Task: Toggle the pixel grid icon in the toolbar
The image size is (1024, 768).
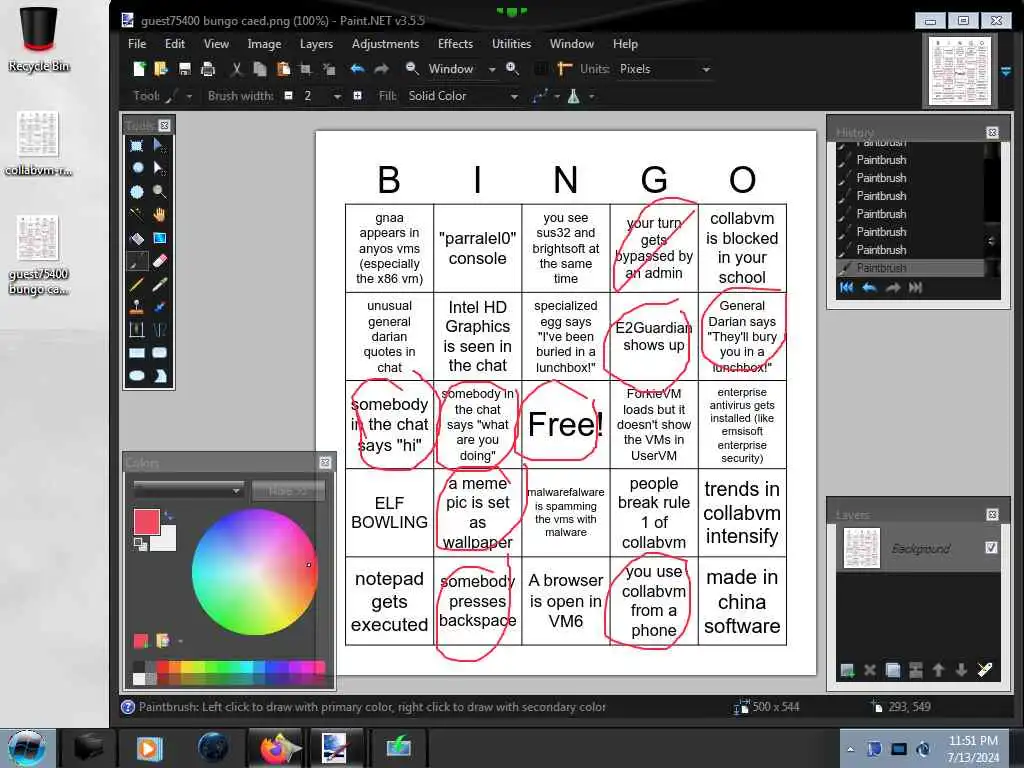Action: tap(541, 69)
